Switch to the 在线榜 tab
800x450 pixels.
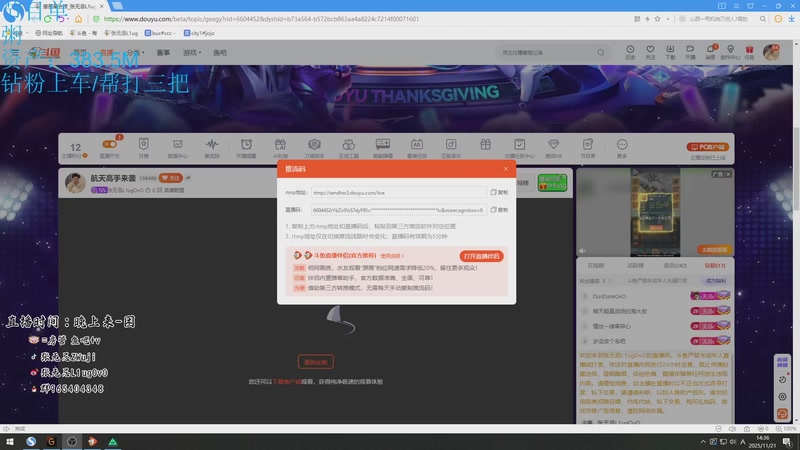[x=595, y=265]
